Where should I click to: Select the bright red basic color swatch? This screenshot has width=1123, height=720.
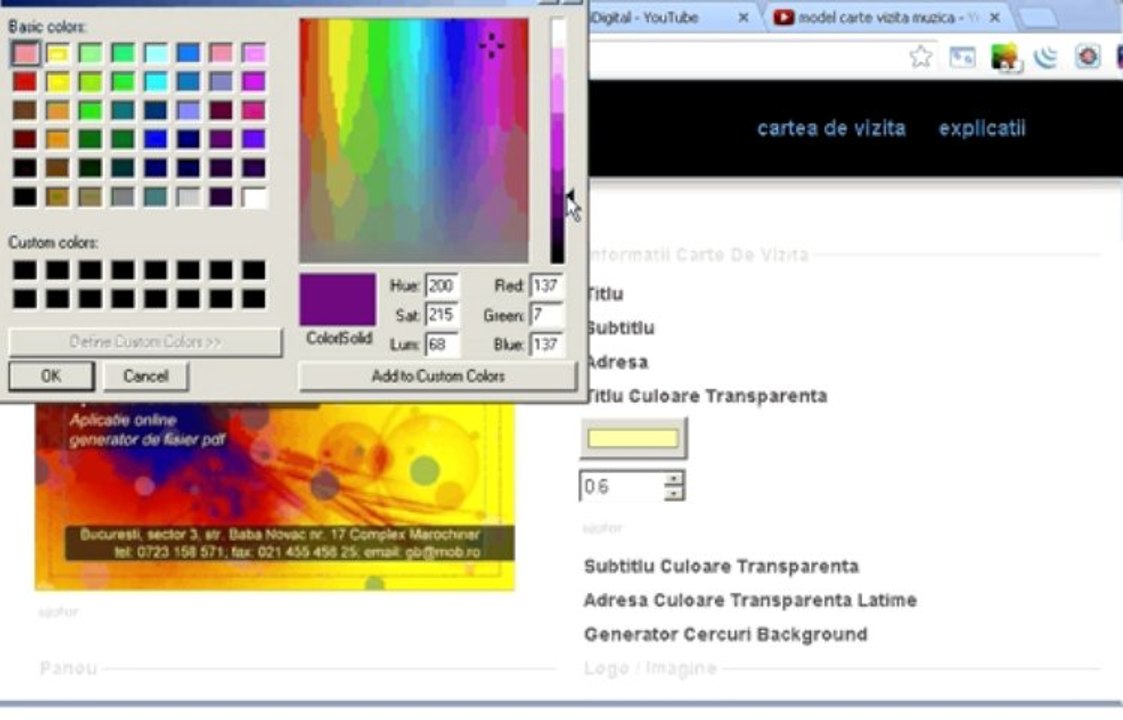[25, 82]
